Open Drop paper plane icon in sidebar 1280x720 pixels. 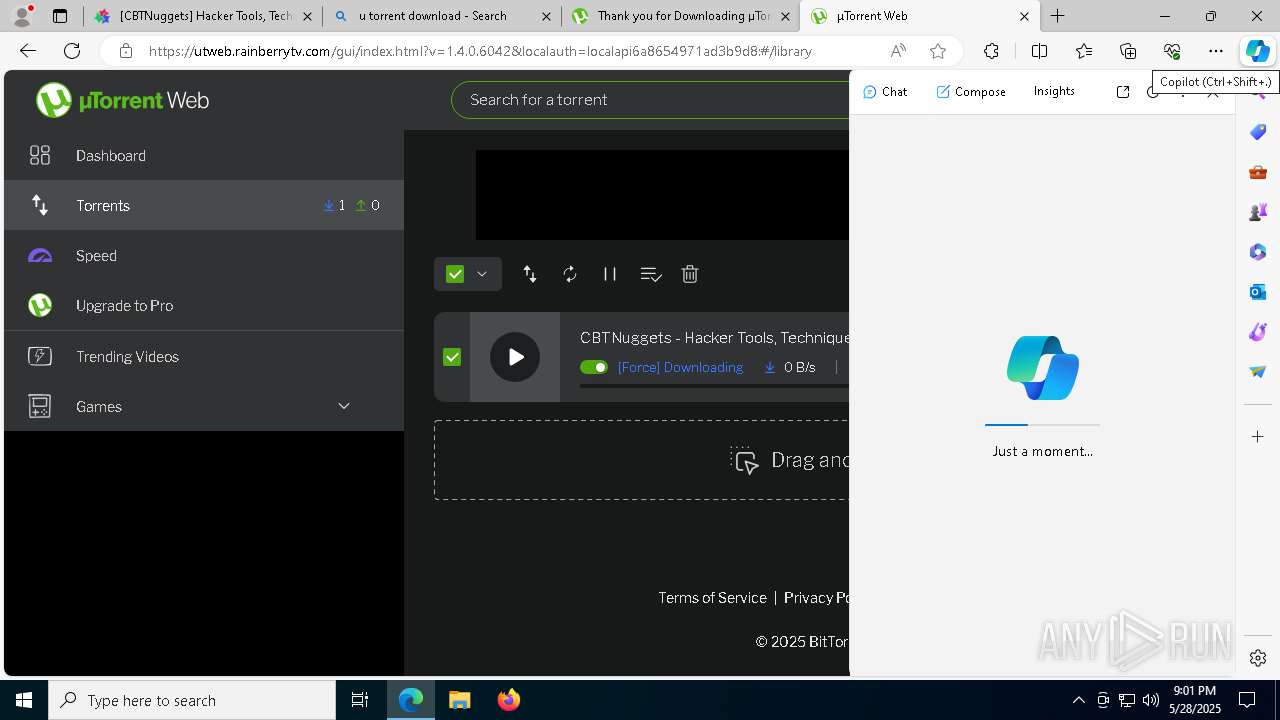(1258, 372)
